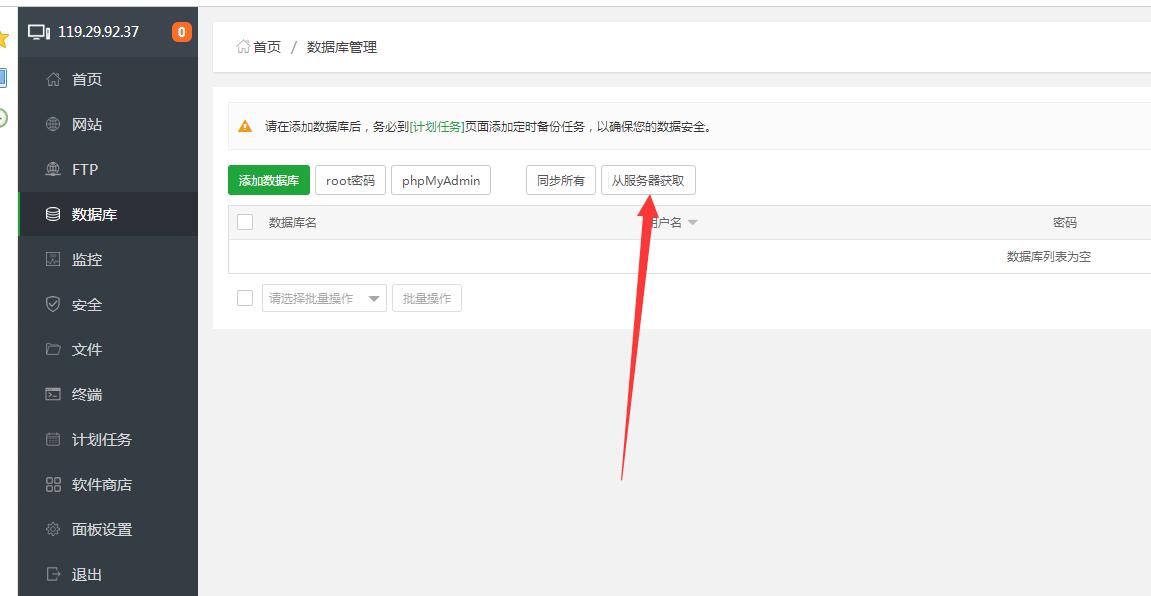Click the sort arrow next to 用户名
Viewport: 1151px width, 596px height.
[692, 223]
